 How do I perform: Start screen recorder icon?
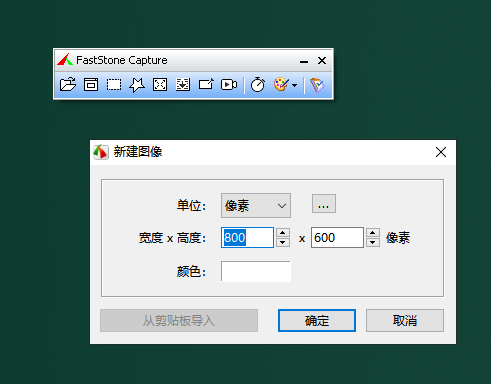click(229, 85)
